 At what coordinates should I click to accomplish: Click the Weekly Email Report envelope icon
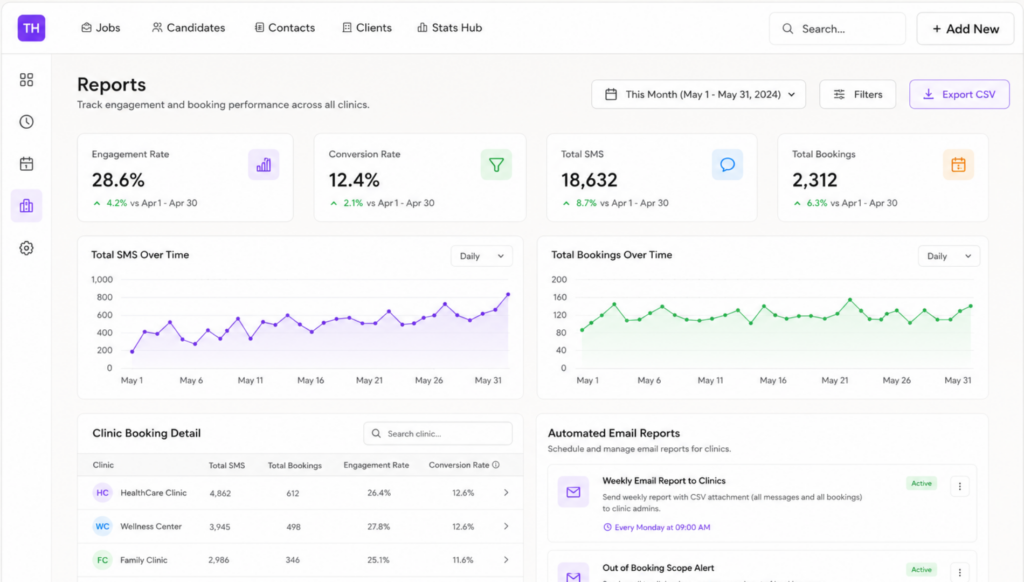(x=573, y=492)
